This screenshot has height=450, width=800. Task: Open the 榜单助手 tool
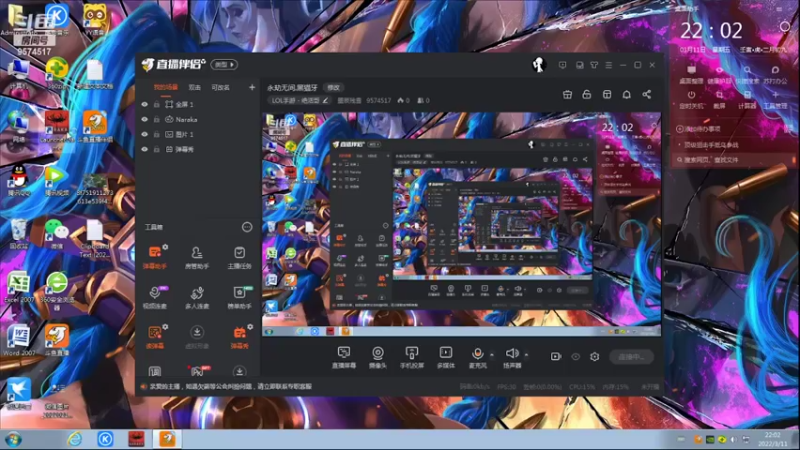pyautogui.click(x=239, y=297)
